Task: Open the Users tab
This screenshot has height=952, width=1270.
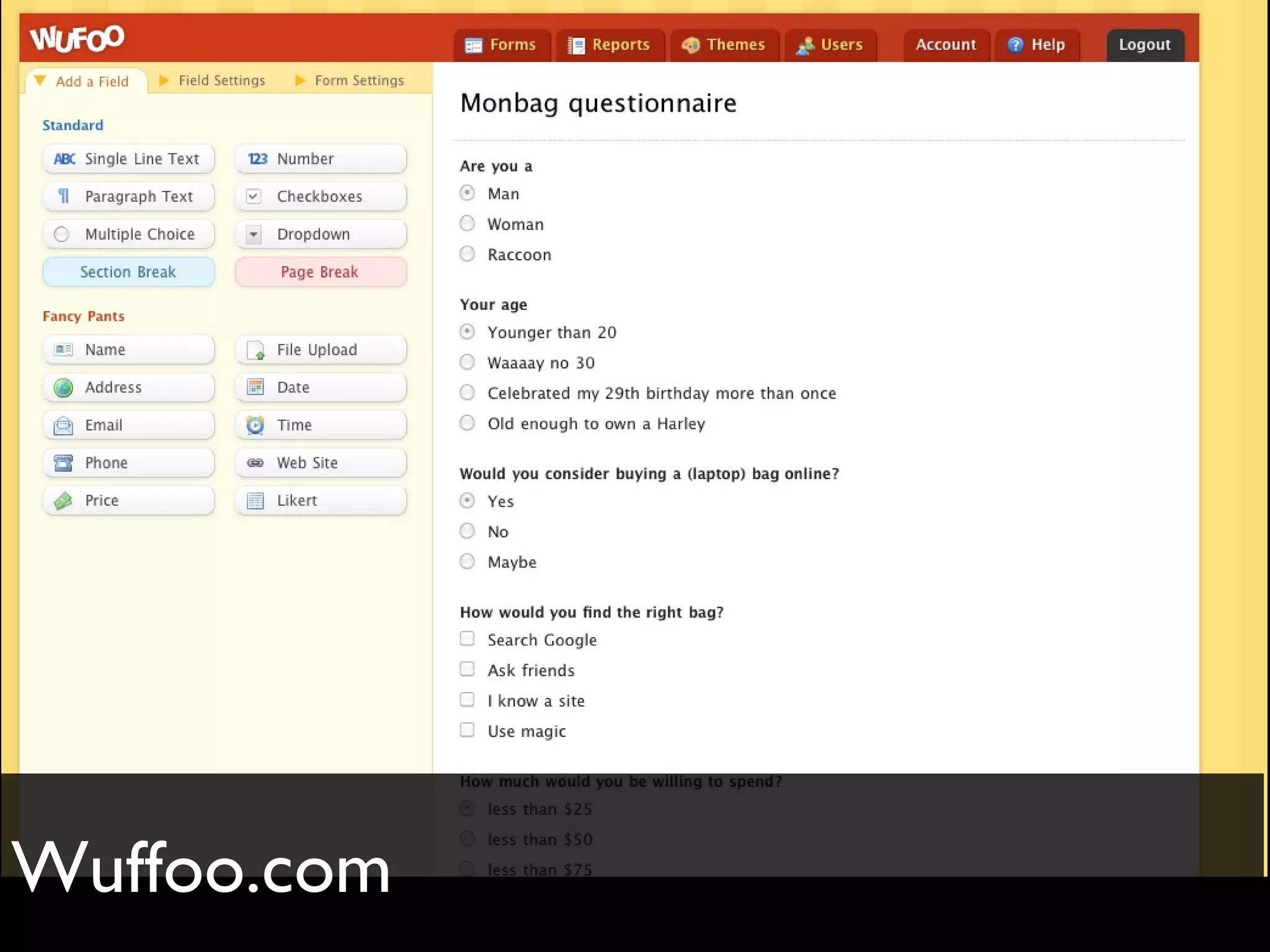Action: tap(831, 45)
